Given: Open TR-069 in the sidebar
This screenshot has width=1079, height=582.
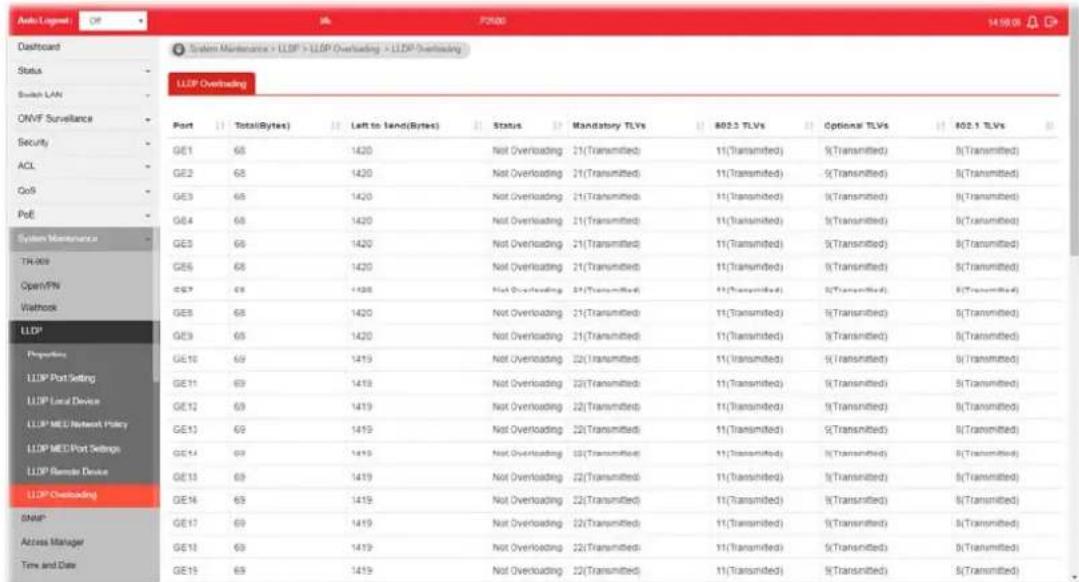Looking at the screenshot, I should click(x=35, y=262).
